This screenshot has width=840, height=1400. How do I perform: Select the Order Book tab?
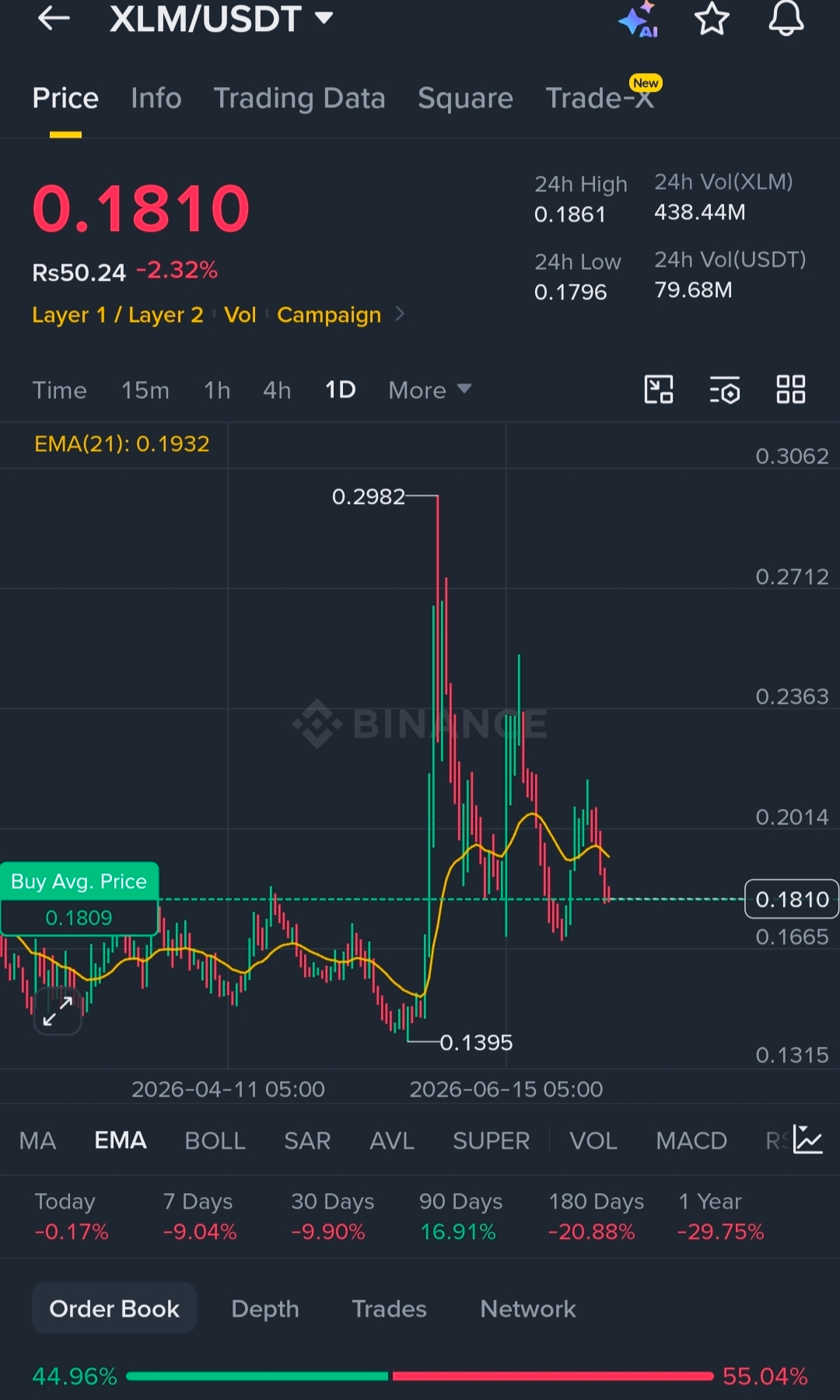coord(114,1308)
